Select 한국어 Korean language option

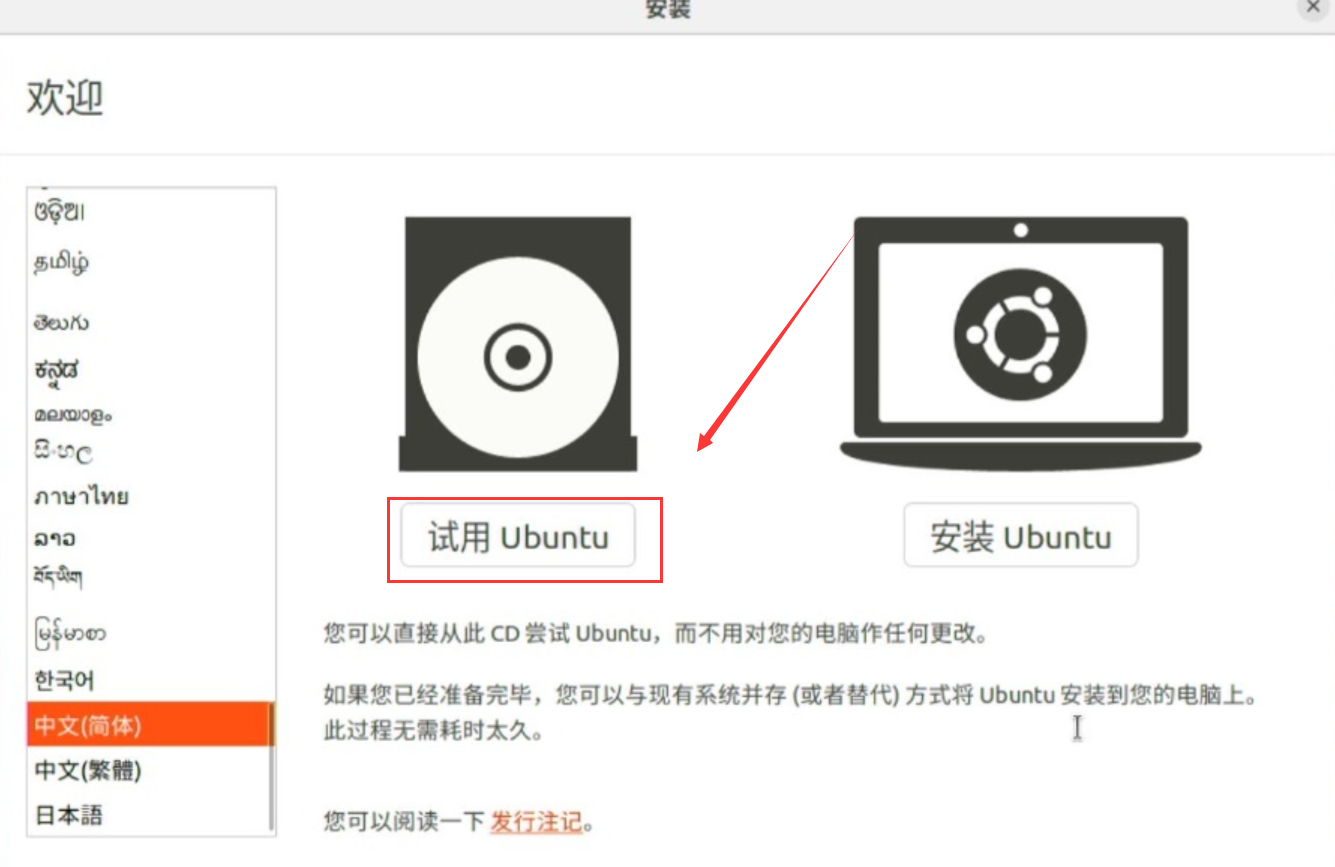[x=150, y=680]
